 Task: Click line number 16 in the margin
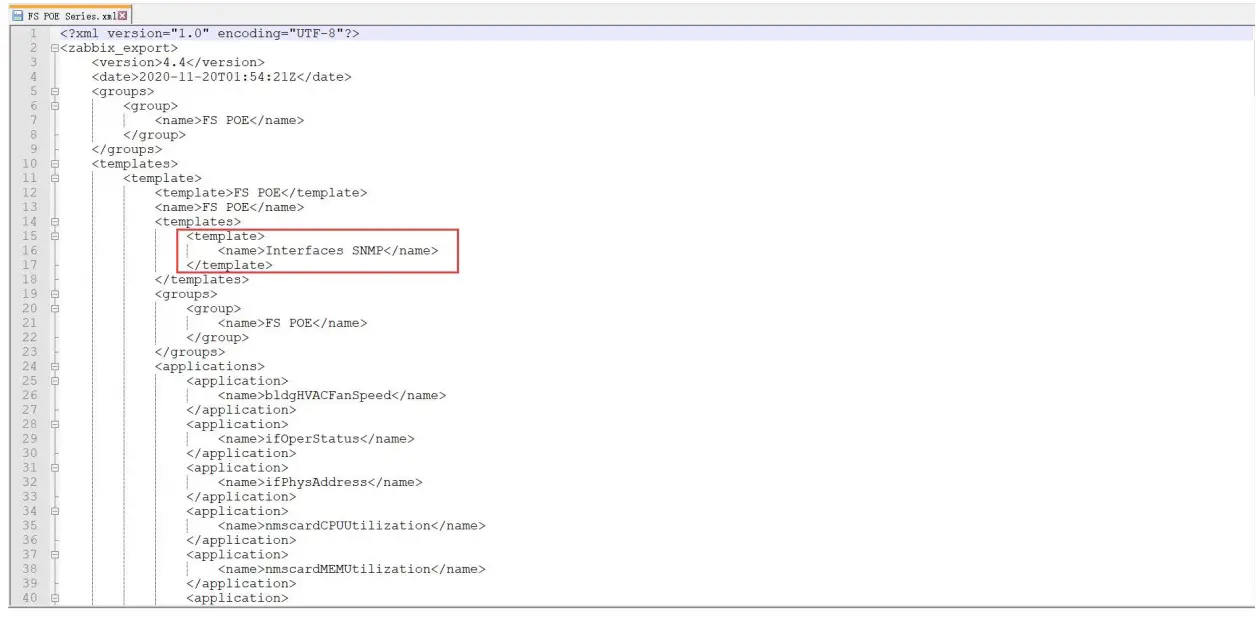pyautogui.click(x=29, y=251)
